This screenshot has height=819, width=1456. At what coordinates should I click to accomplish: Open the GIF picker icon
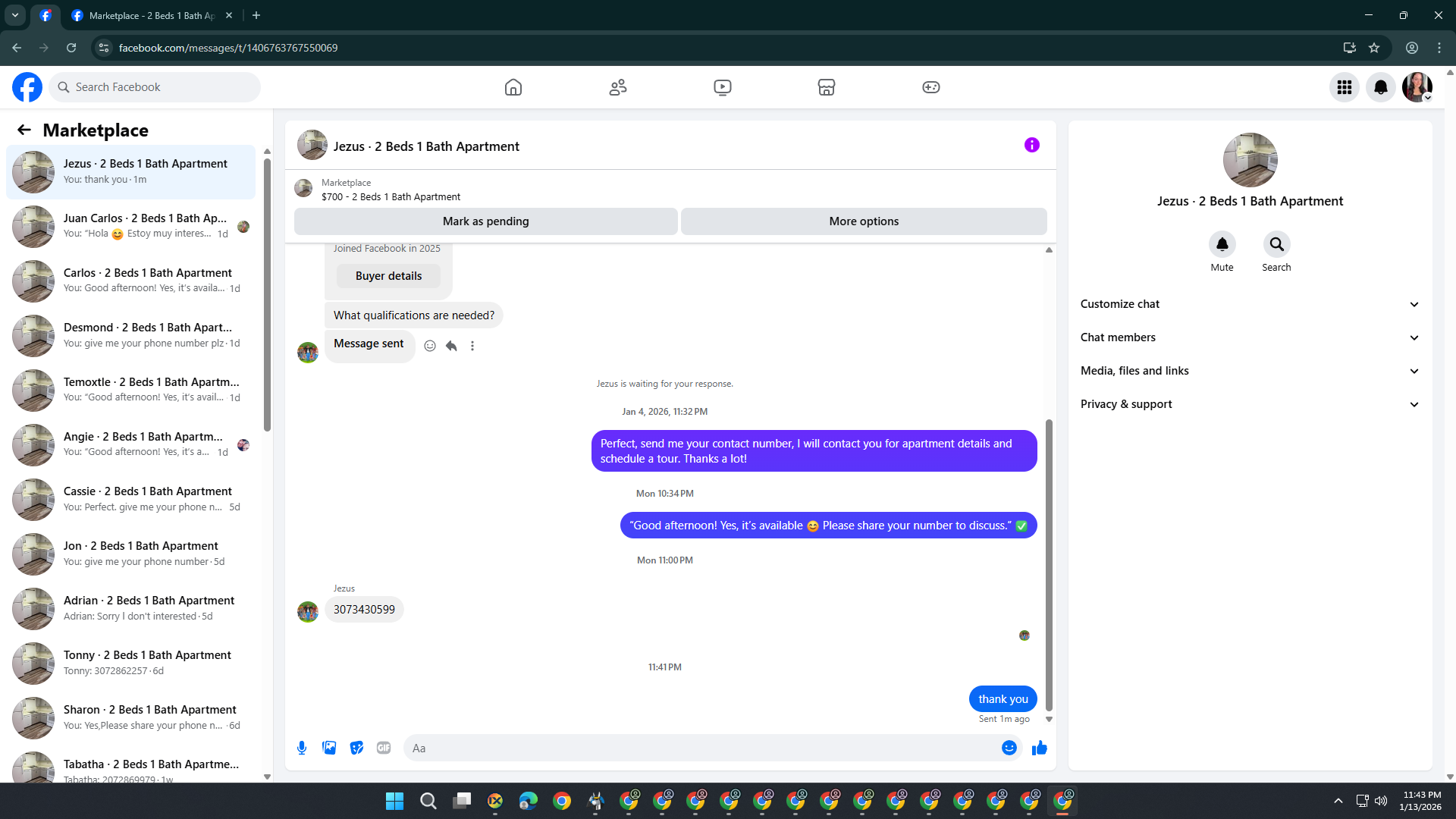pyautogui.click(x=384, y=748)
